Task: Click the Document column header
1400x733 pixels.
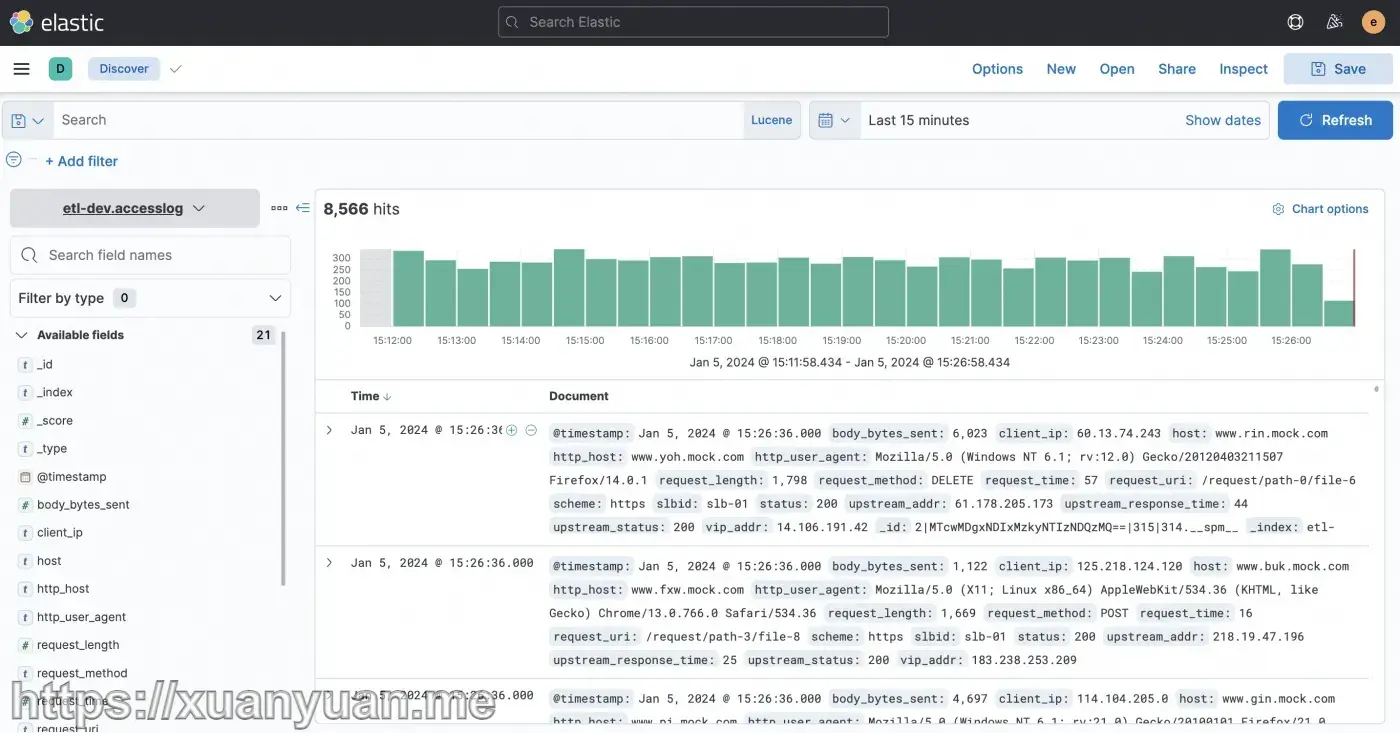Action: pos(578,396)
